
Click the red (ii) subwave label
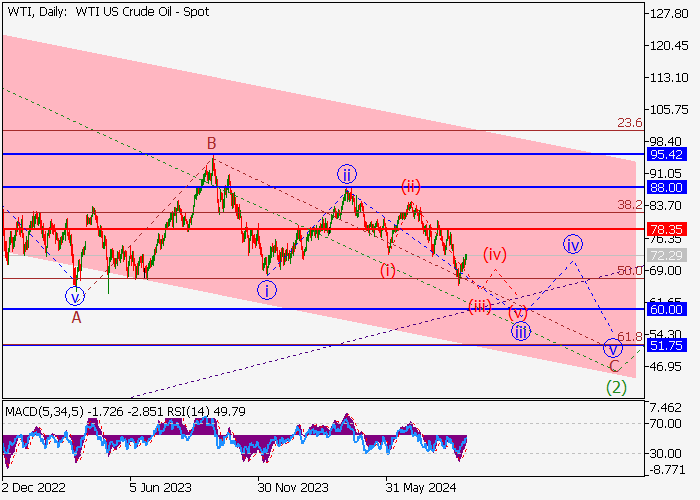[x=411, y=186]
